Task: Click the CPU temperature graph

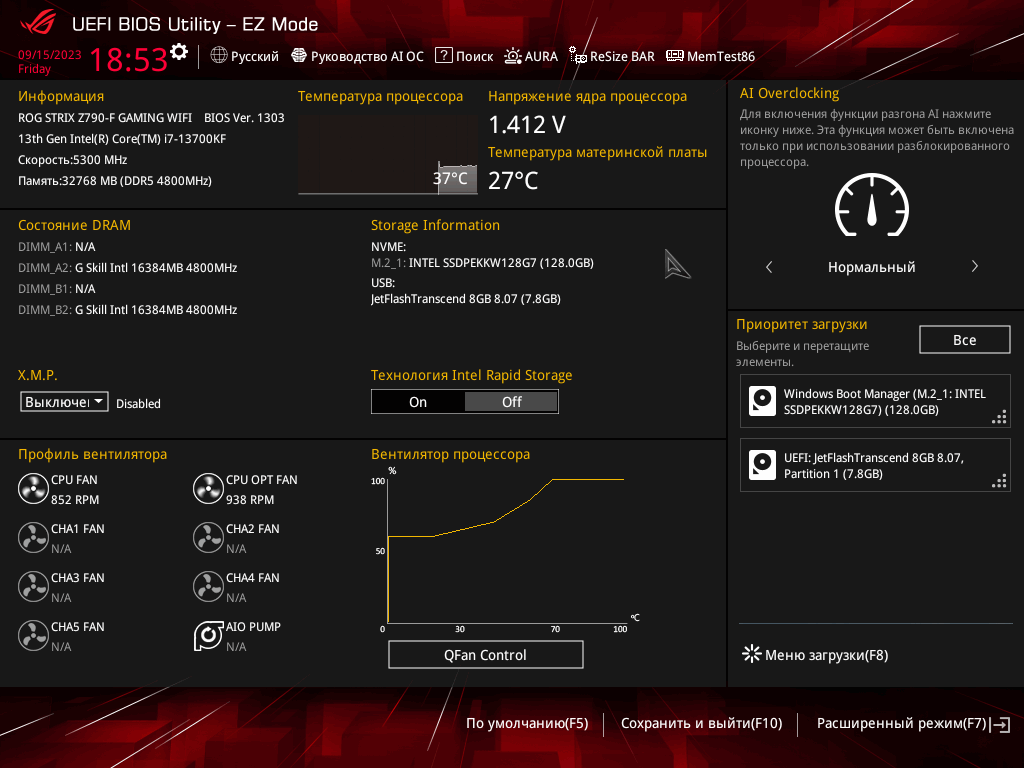Action: pyautogui.click(x=388, y=155)
